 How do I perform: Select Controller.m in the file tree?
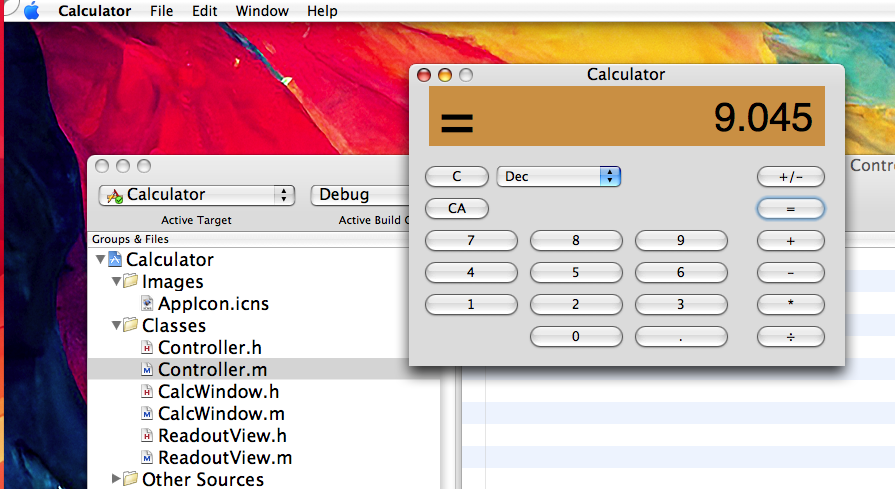(x=212, y=370)
